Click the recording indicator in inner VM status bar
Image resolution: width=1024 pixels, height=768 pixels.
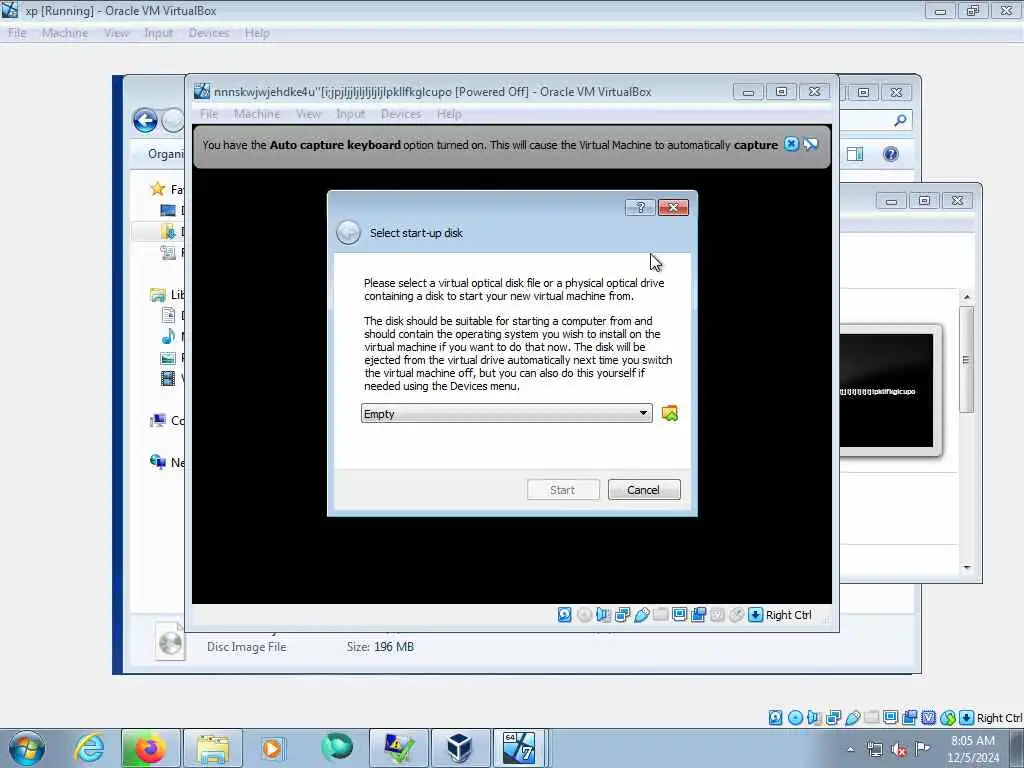(x=699, y=615)
